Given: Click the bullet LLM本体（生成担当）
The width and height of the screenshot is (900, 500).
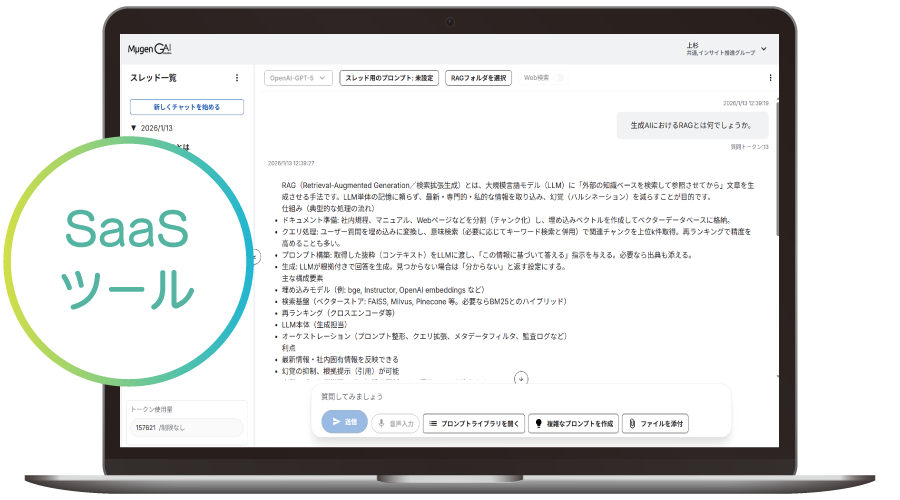Looking at the screenshot, I should 315,325.
